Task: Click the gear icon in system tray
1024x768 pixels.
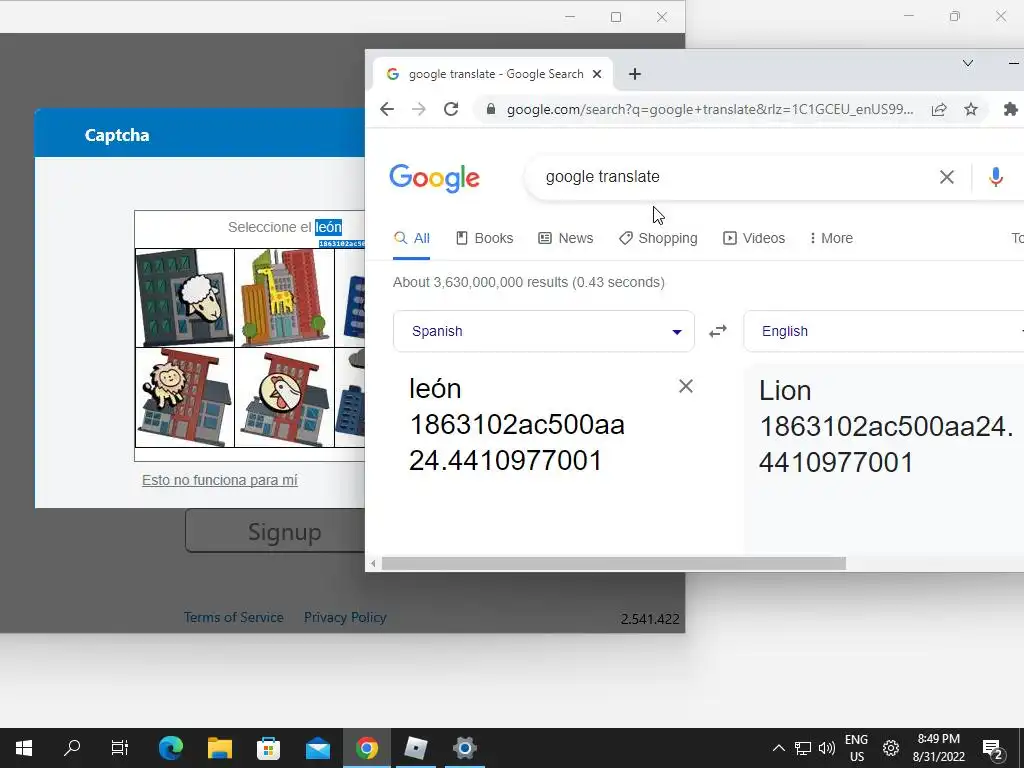Action: (891, 748)
